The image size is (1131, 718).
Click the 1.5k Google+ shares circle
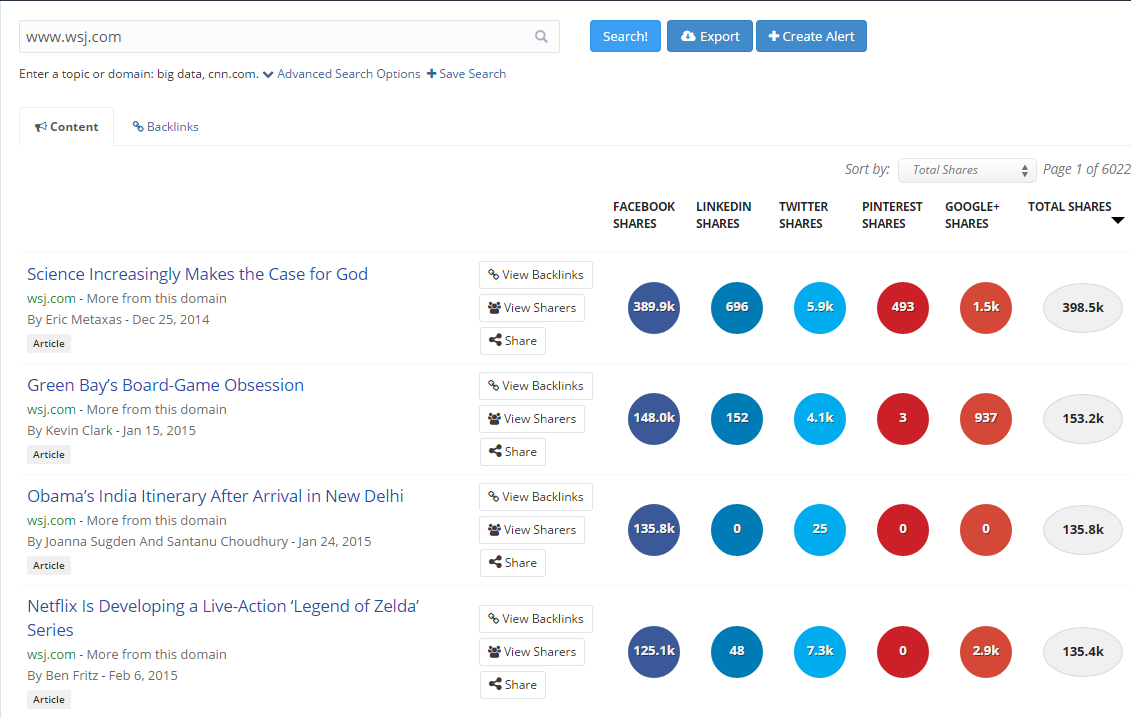click(x=986, y=307)
